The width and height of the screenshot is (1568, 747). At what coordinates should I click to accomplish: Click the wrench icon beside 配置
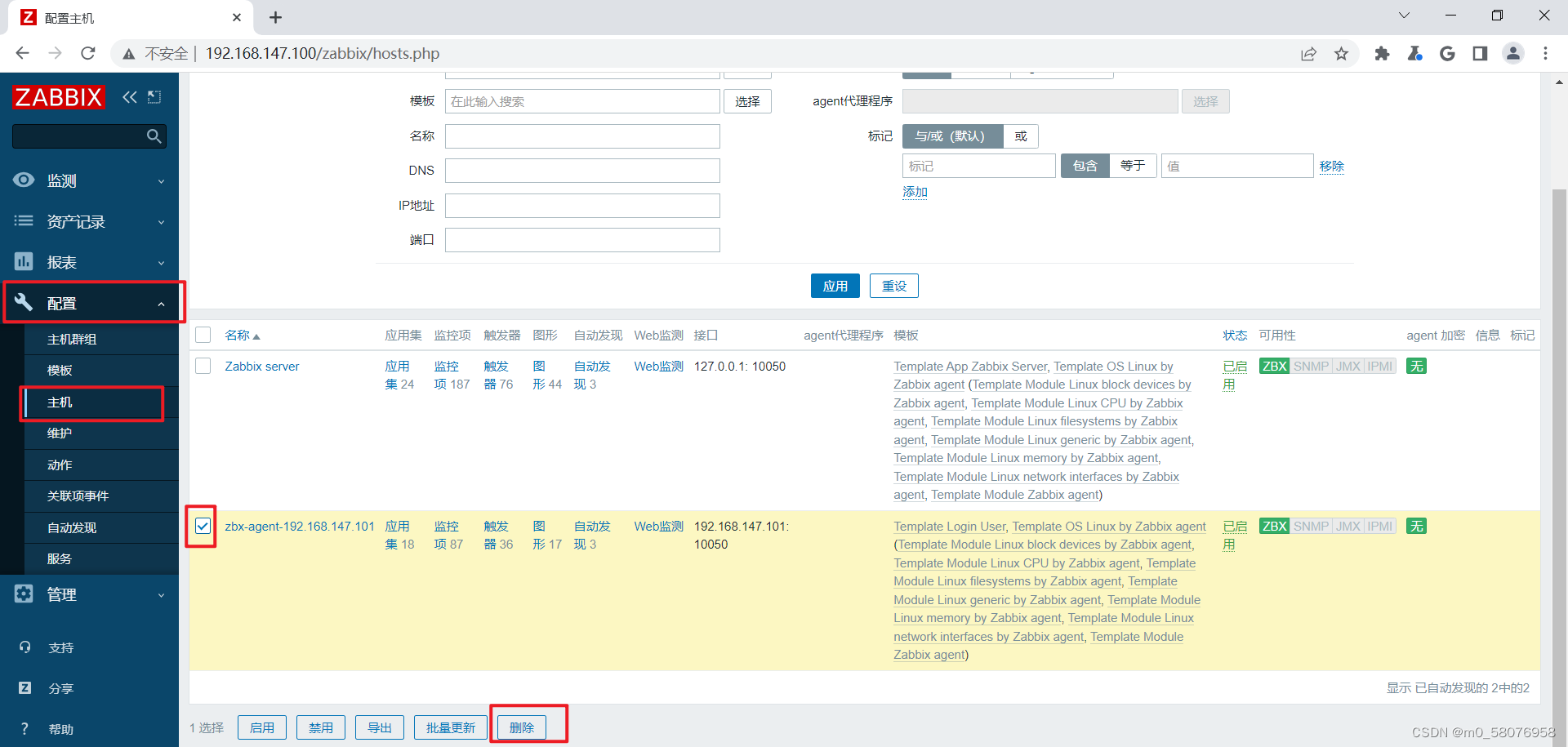24,302
